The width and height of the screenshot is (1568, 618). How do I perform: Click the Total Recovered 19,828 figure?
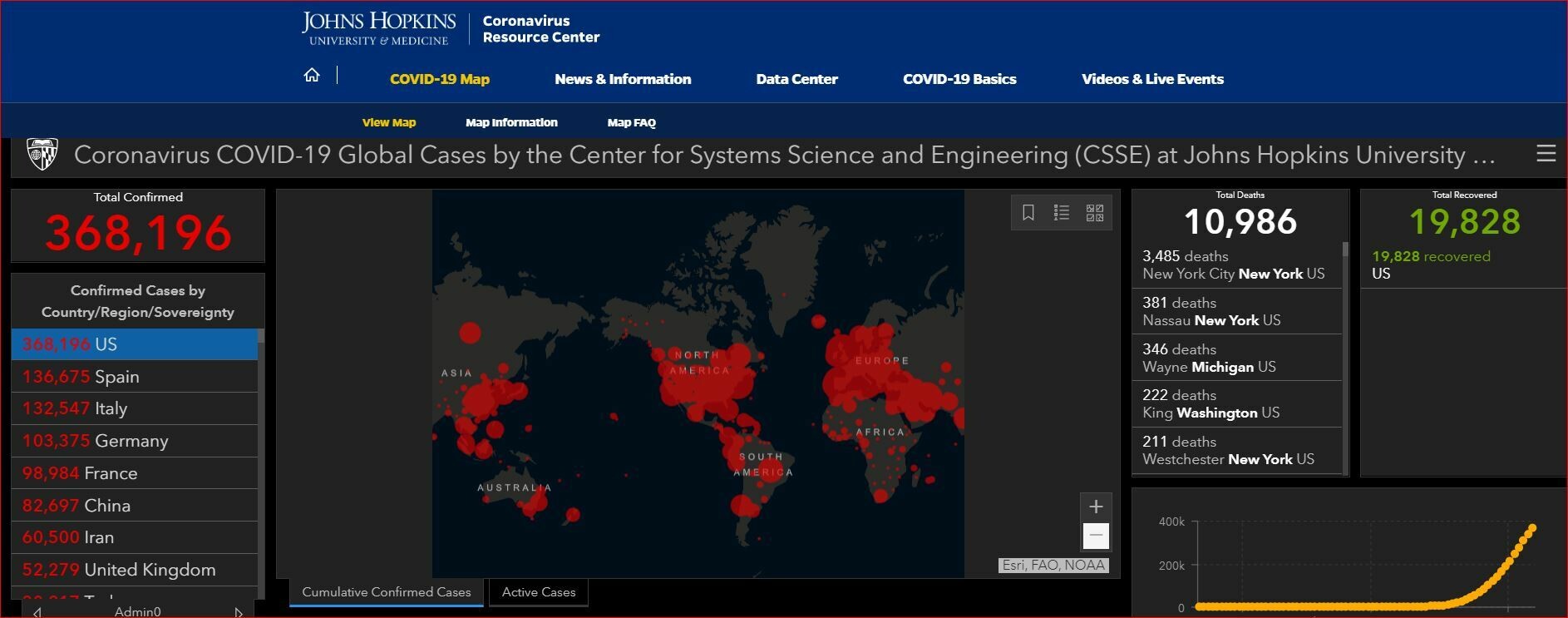coord(1464,222)
